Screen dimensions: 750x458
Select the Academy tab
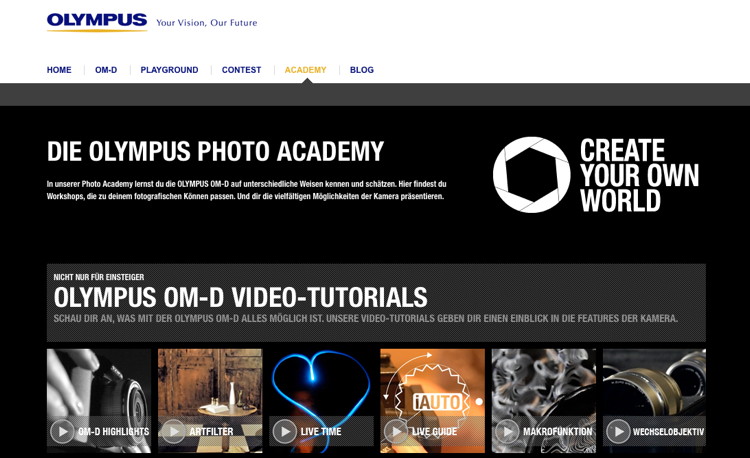pyautogui.click(x=305, y=70)
